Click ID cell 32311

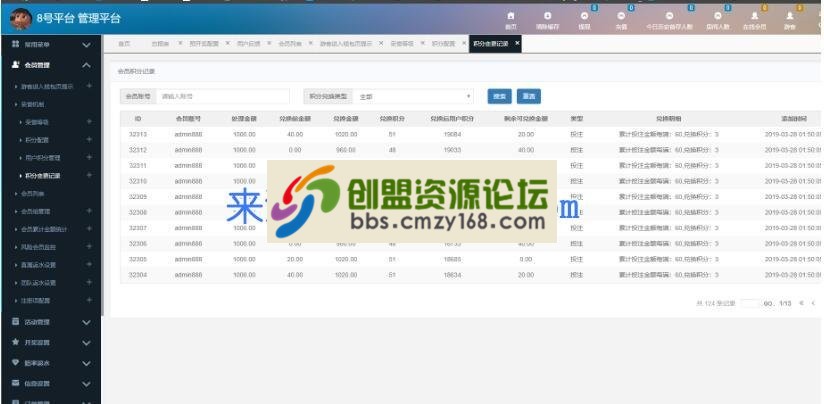coord(138,165)
